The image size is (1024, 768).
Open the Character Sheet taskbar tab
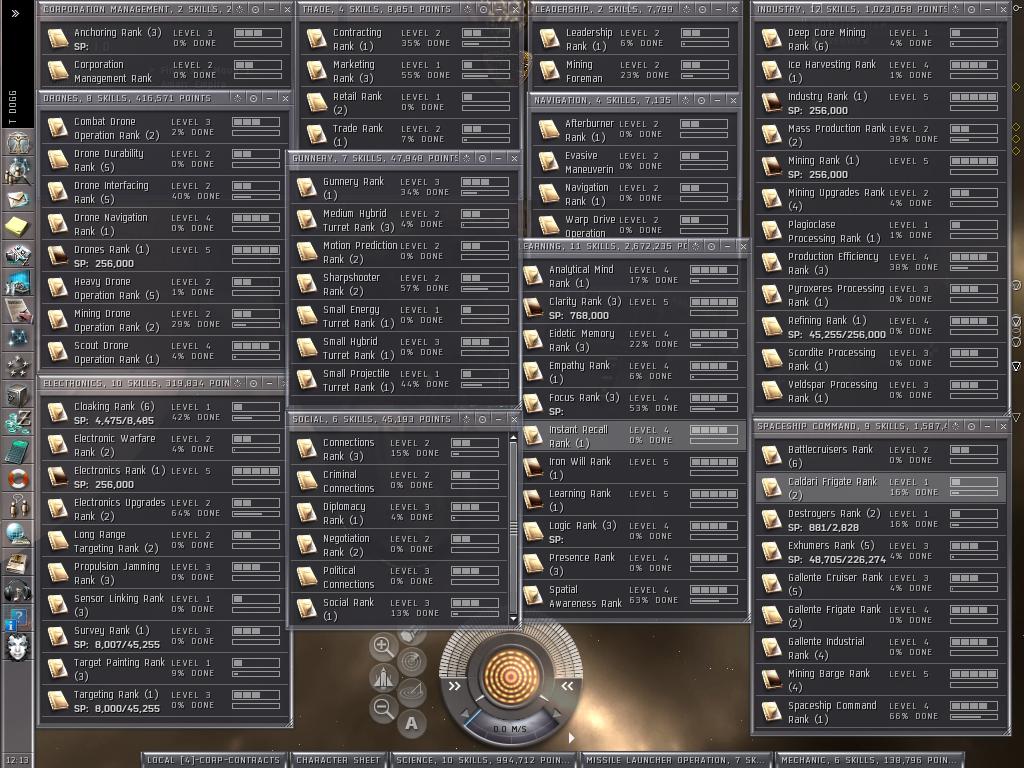click(x=338, y=760)
